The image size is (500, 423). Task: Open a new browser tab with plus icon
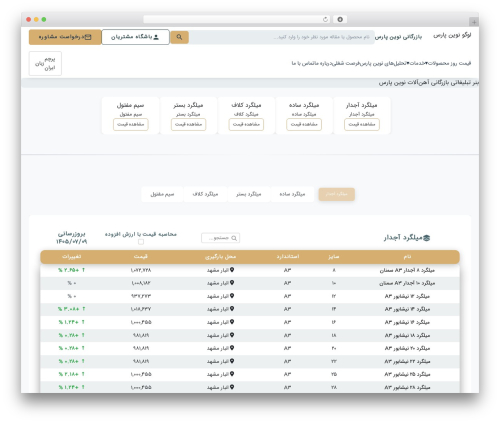pos(474,22)
